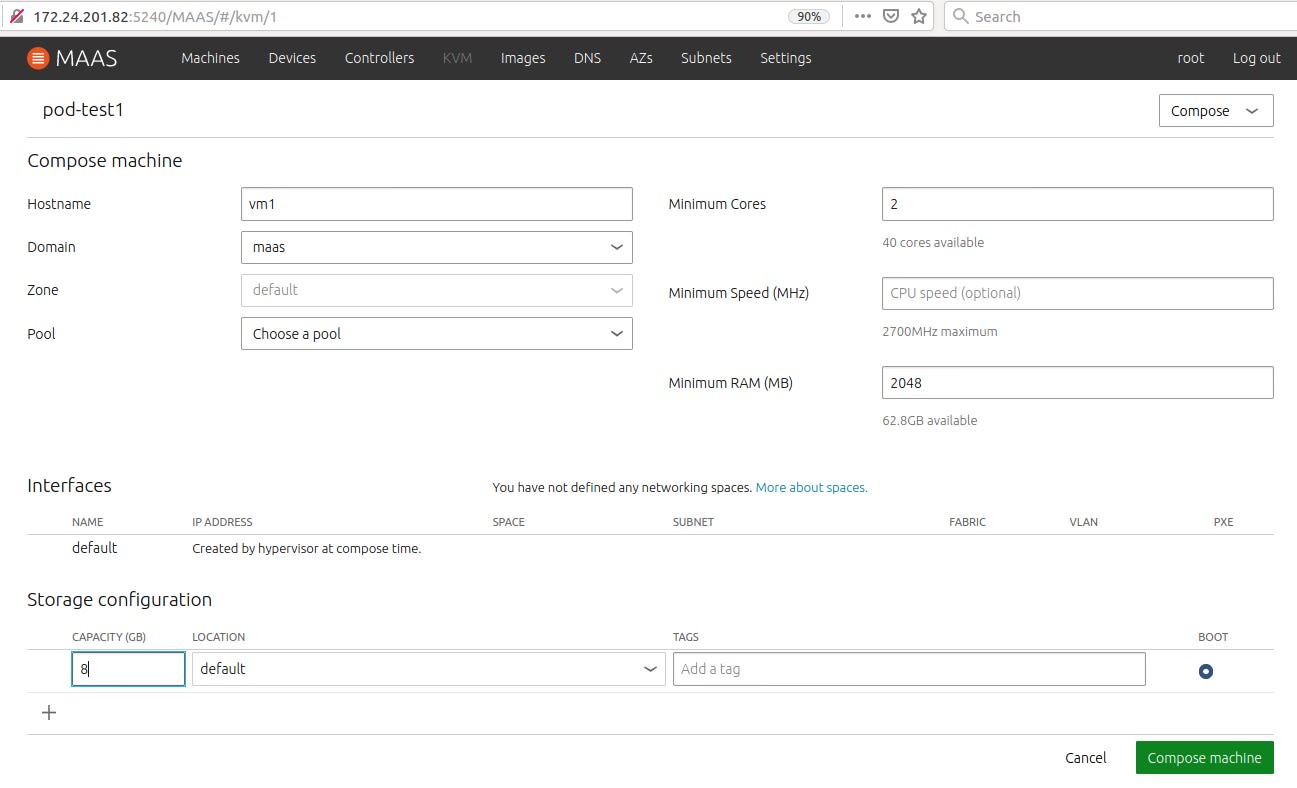Viewport: 1297px width, 788px height.
Task: Open browser page actions ellipsis menu
Action: [x=862, y=16]
